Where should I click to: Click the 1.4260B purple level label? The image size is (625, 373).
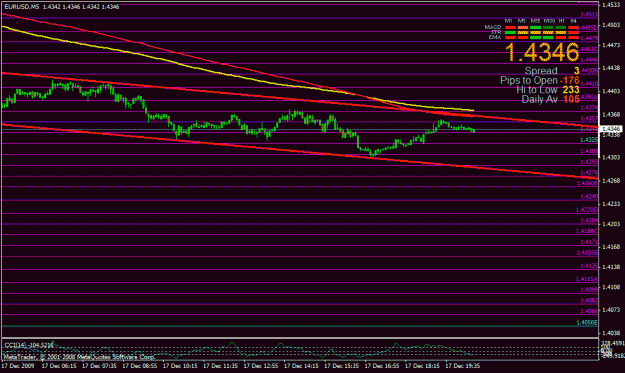pos(587,183)
